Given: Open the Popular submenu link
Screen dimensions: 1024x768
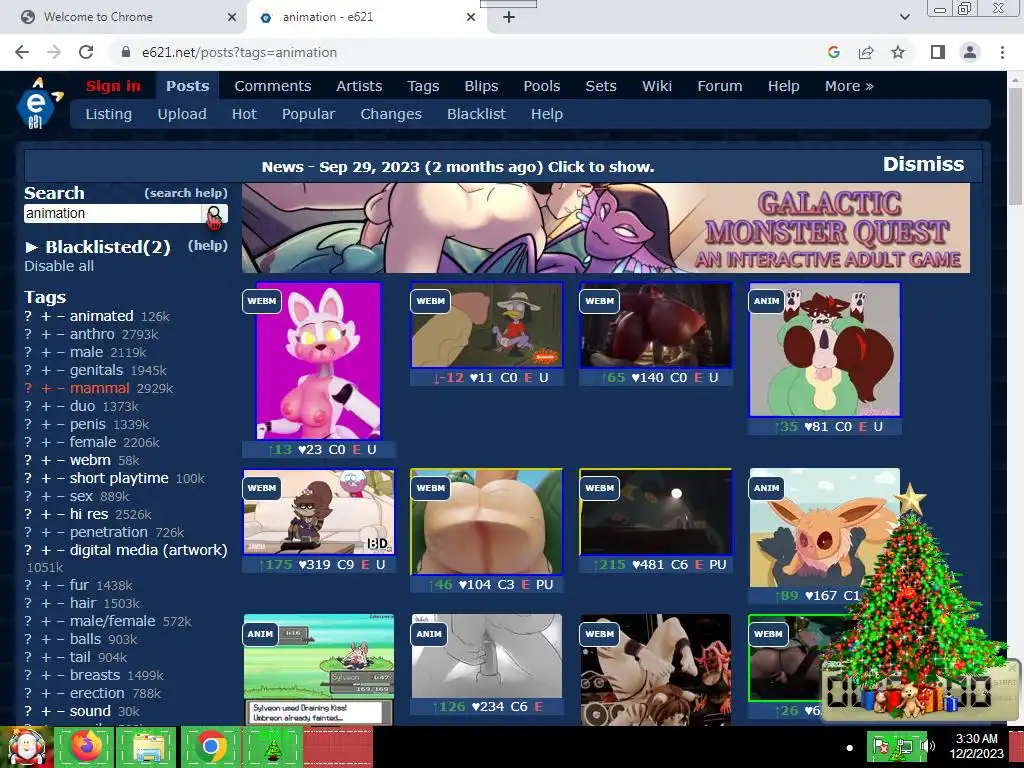Looking at the screenshot, I should pyautogui.click(x=308, y=114).
